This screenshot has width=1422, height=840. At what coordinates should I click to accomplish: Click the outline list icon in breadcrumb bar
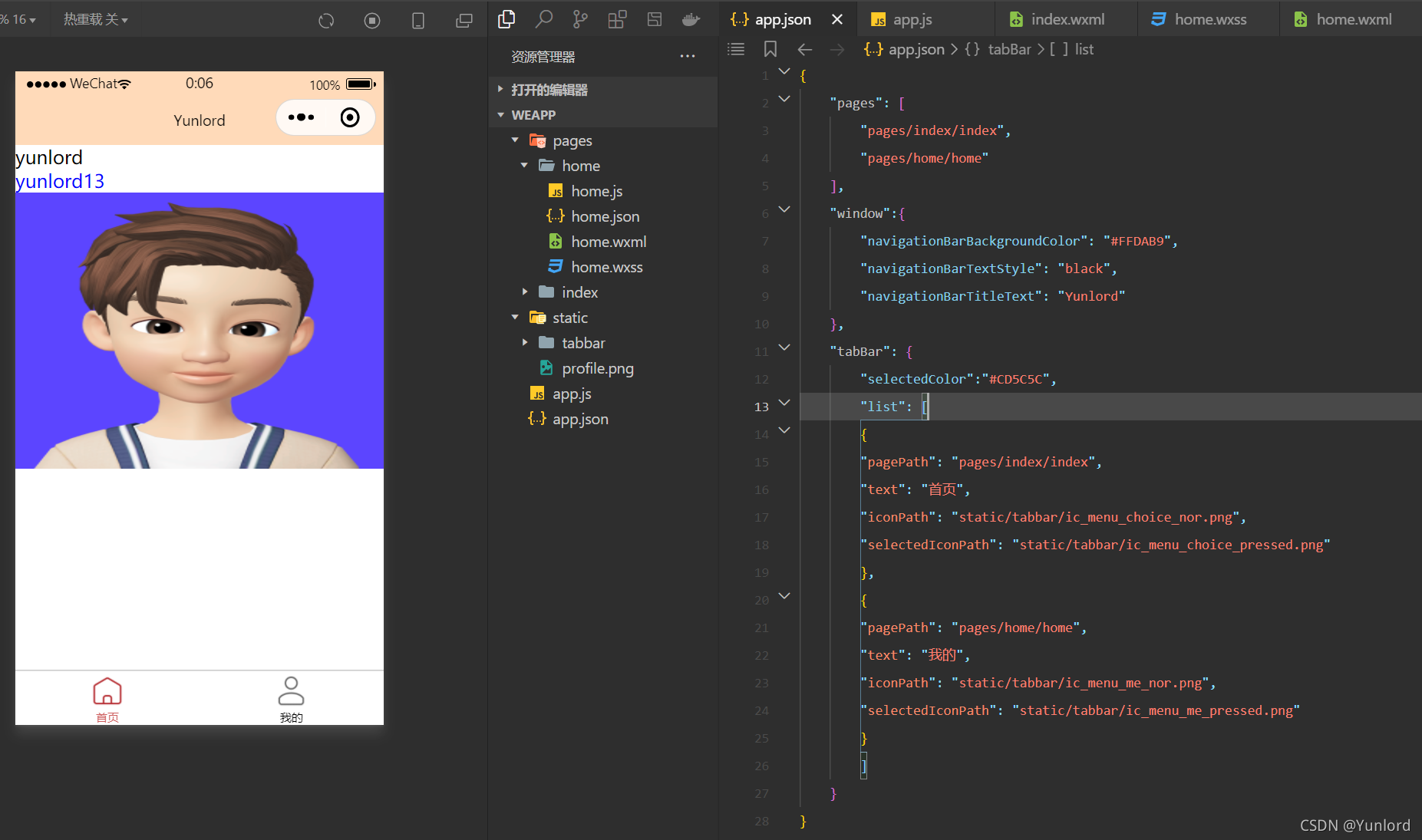click(x=736, y=49)
